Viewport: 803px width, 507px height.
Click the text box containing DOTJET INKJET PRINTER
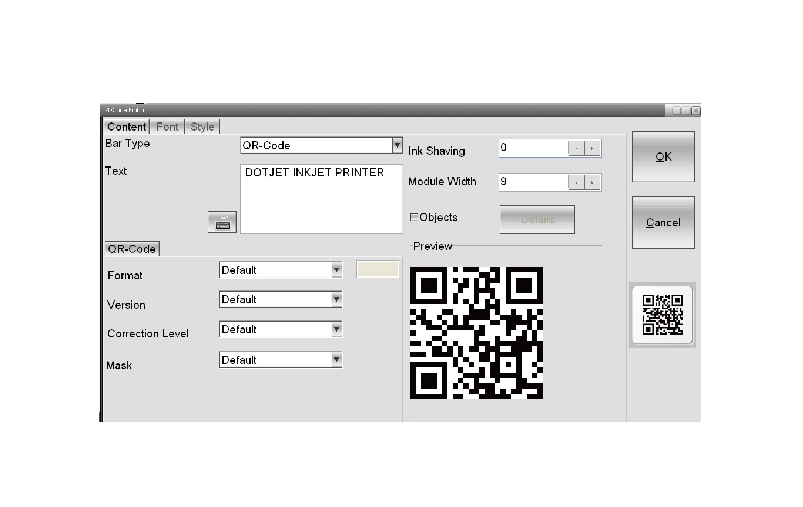coord(321,199)
